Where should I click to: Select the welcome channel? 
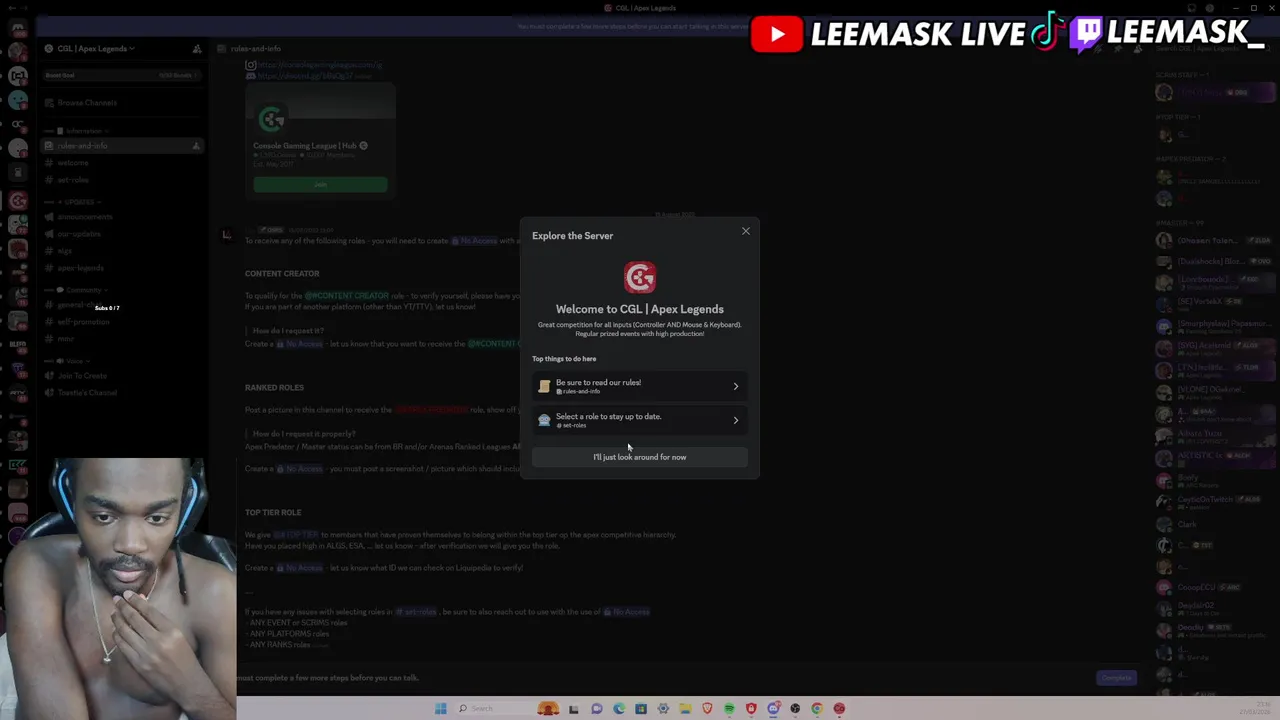73,163
